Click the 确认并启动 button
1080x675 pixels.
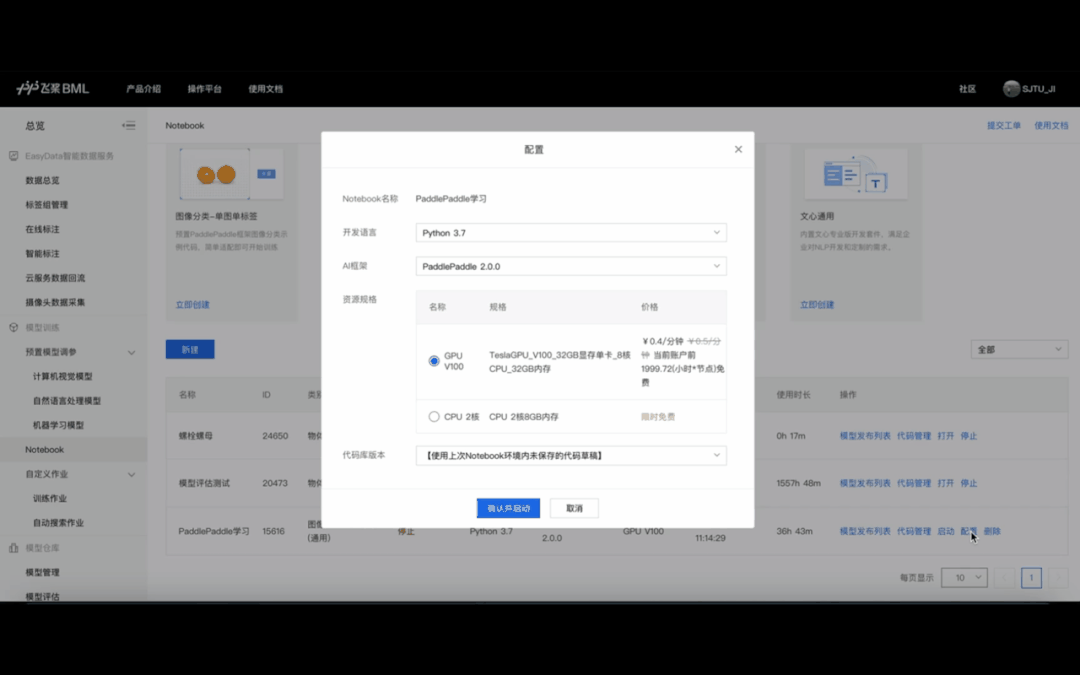[508, 507]
